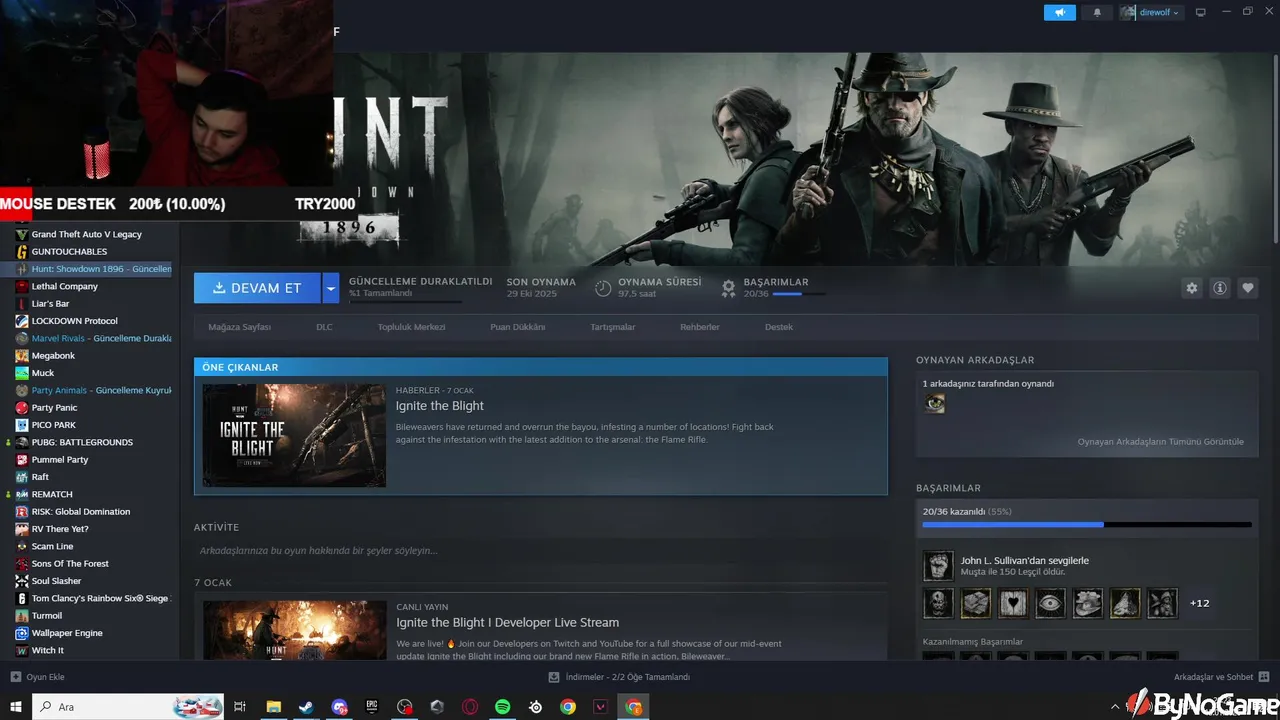The image size is (1280, 720).
Task: Open the Developer Live Stream thumbnail
Action: [x=294, y=630]
